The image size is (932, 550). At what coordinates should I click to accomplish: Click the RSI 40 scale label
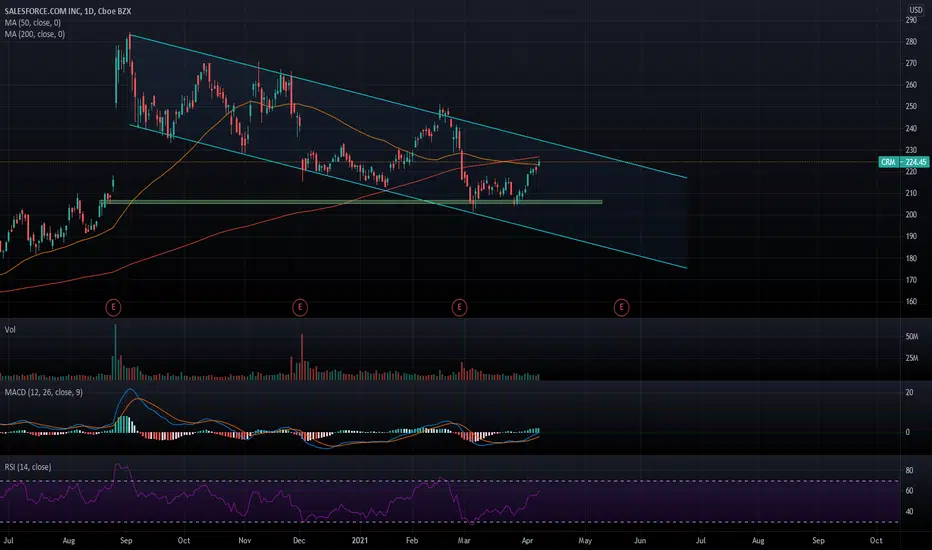point(909,511)
